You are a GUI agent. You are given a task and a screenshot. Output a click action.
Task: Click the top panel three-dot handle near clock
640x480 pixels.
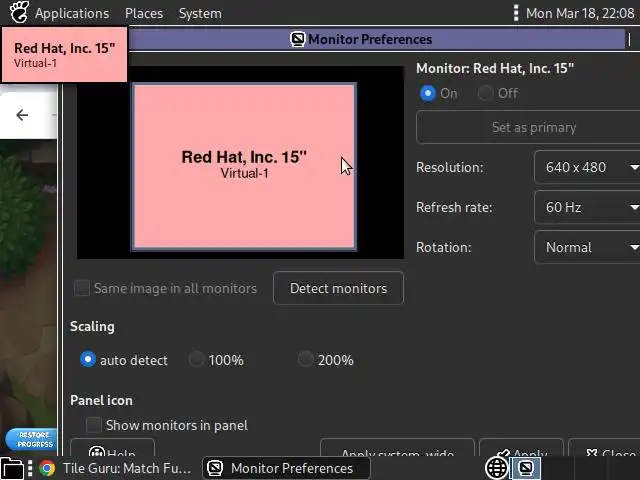pyautogui.click(x=516, y=13)
